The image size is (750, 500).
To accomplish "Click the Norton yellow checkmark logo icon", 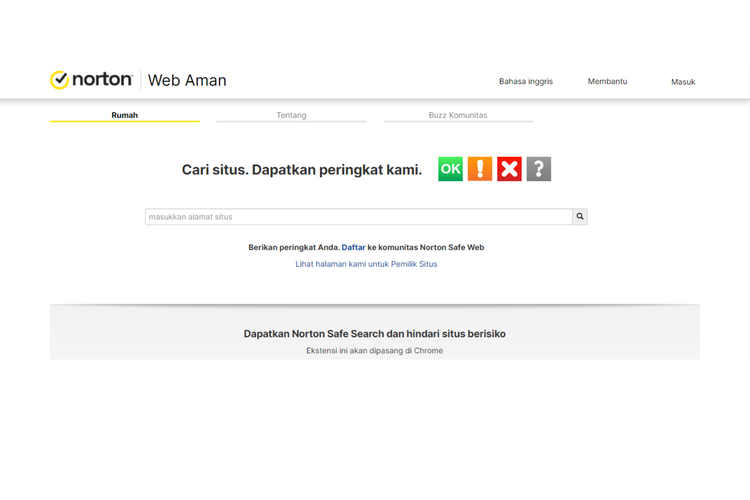I will [59, 80].
